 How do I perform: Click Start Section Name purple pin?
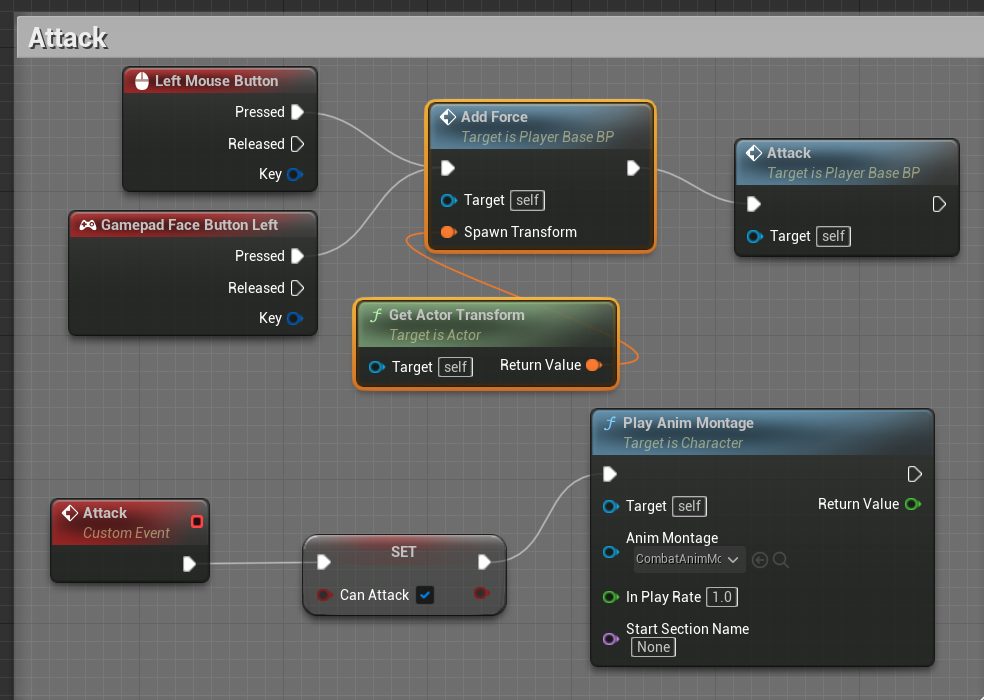(x=611, y=639)
